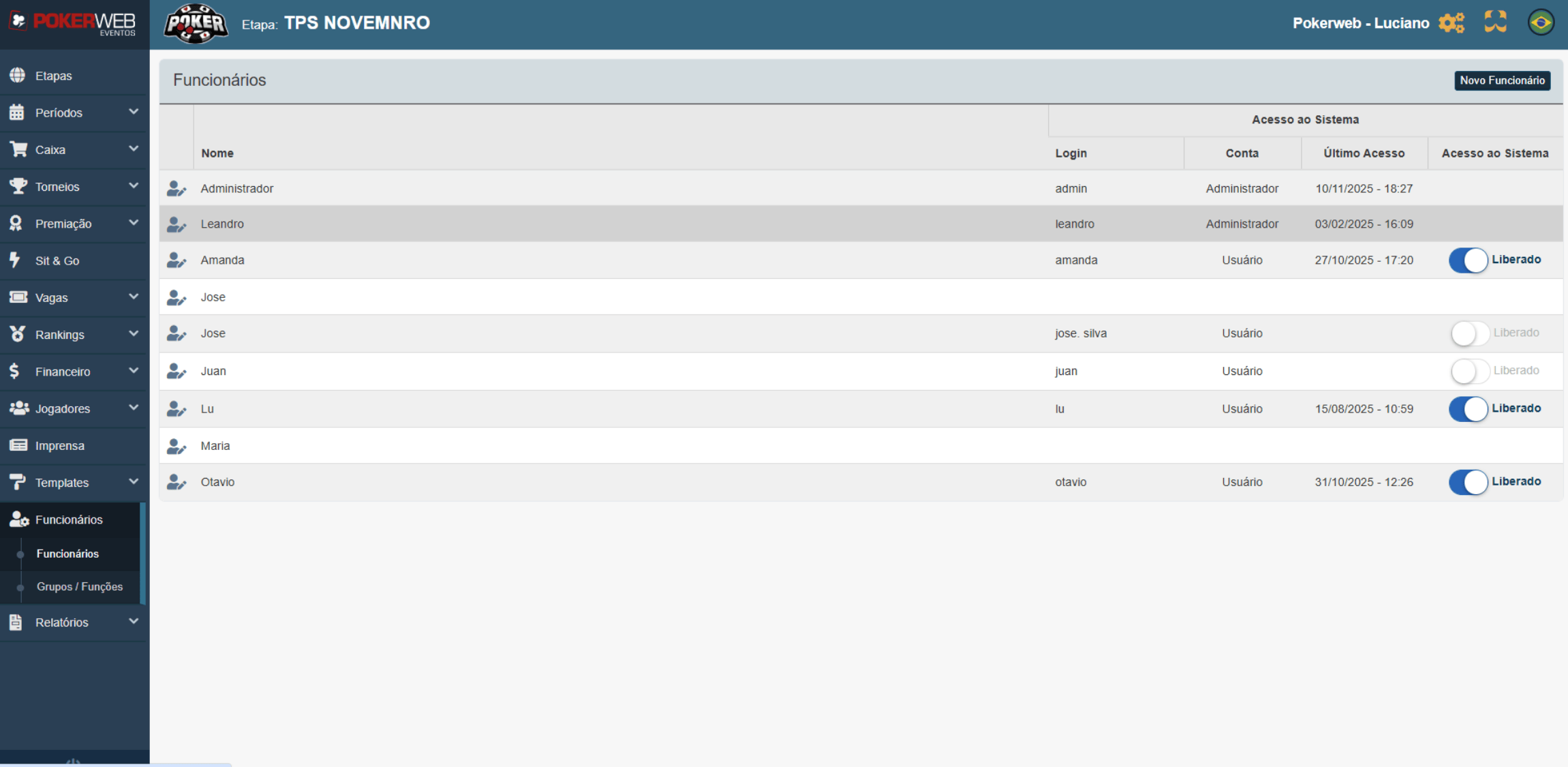Click the Brazil flag language icon
Screen dimensions: 1568x767
coord(1540,22)
